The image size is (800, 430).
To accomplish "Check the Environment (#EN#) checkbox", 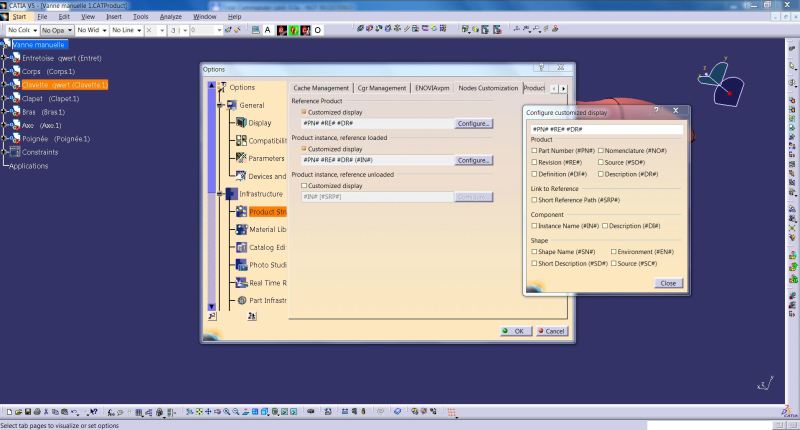I will click(x=614, y=251).
